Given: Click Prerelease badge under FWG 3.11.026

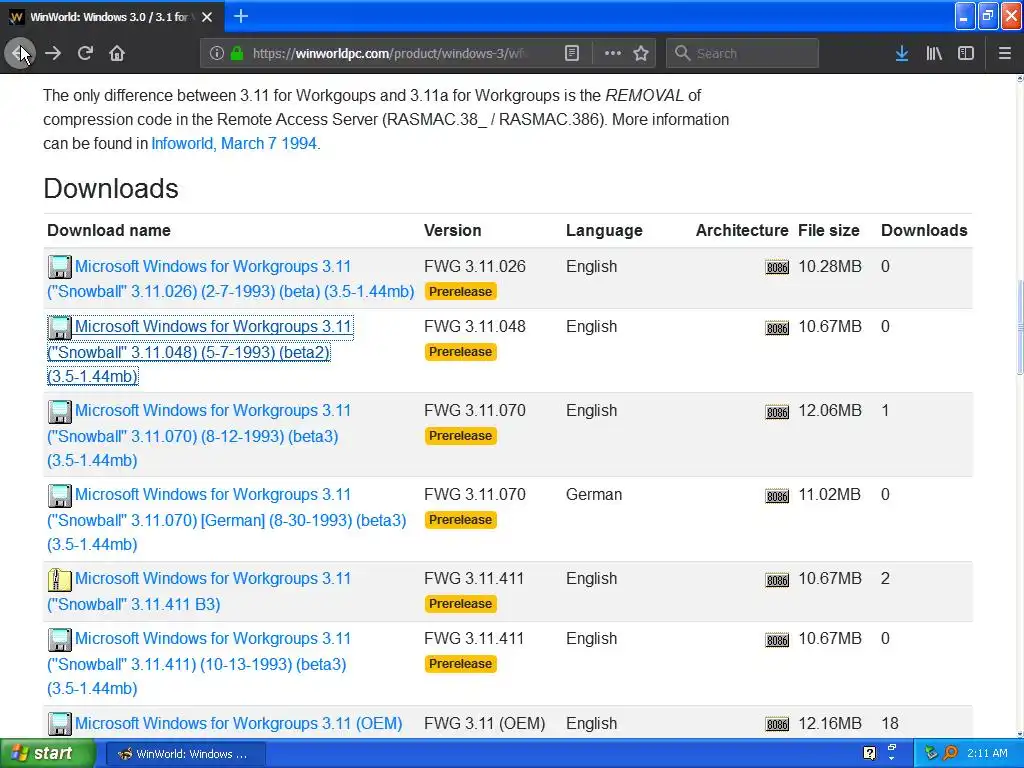Looking at the screenshot, I should point(460,291).
